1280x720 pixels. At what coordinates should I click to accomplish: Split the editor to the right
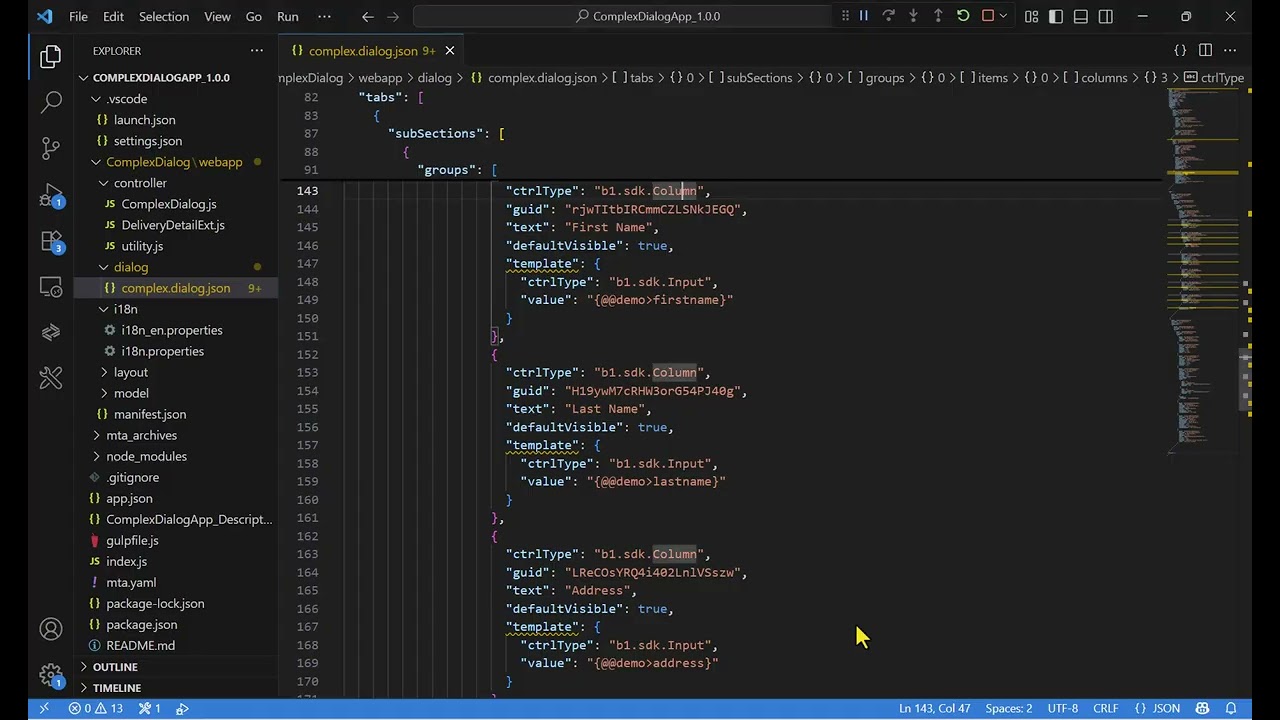(1205, 50)
